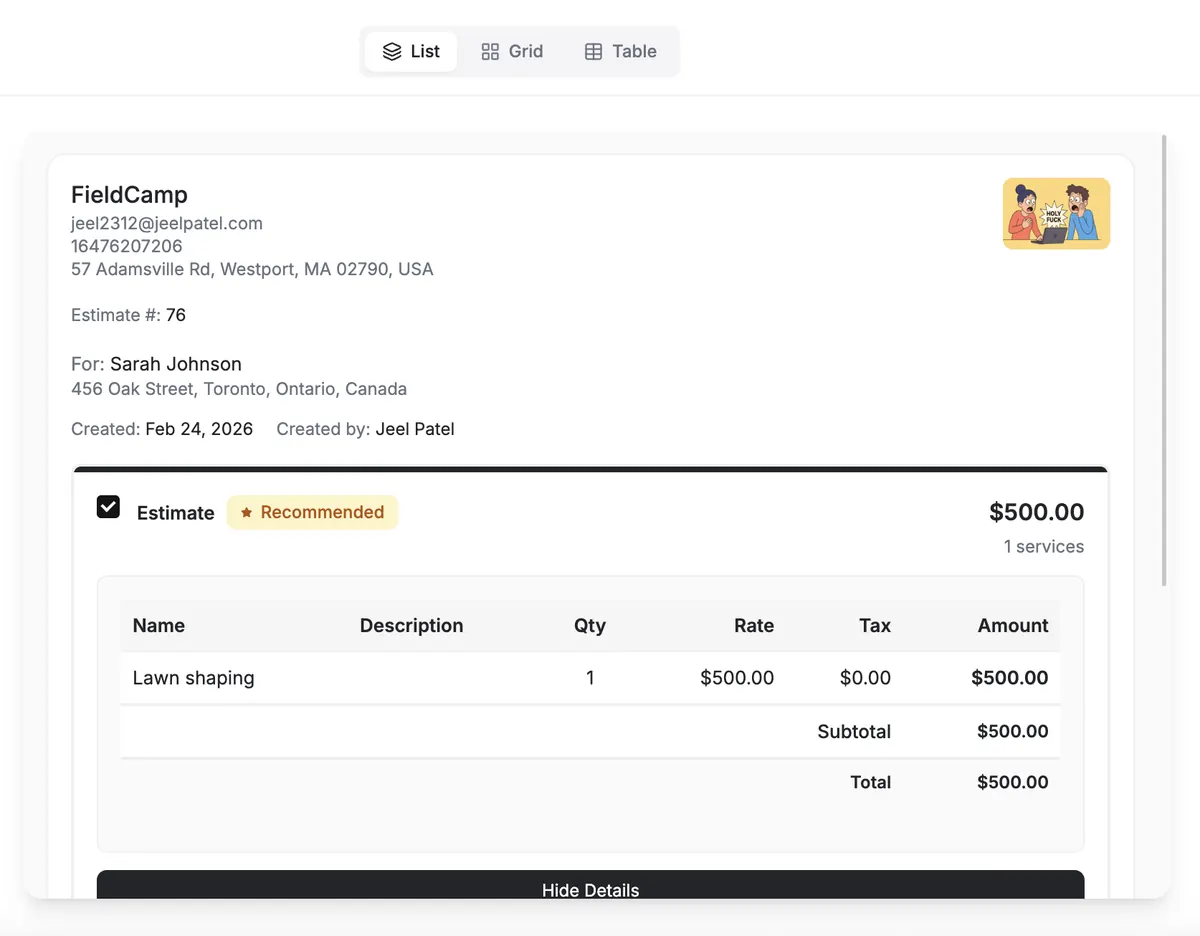Image resolution: width=1200 pixels, height=936 pixels.
Task: Click the Lawn shaping service row name
Action: [x=194, y=678]
